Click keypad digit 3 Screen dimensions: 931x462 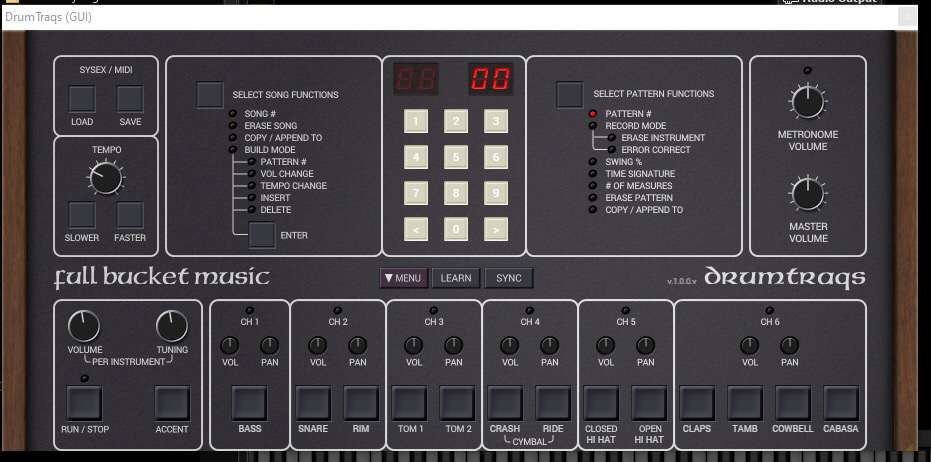(496, 121)
